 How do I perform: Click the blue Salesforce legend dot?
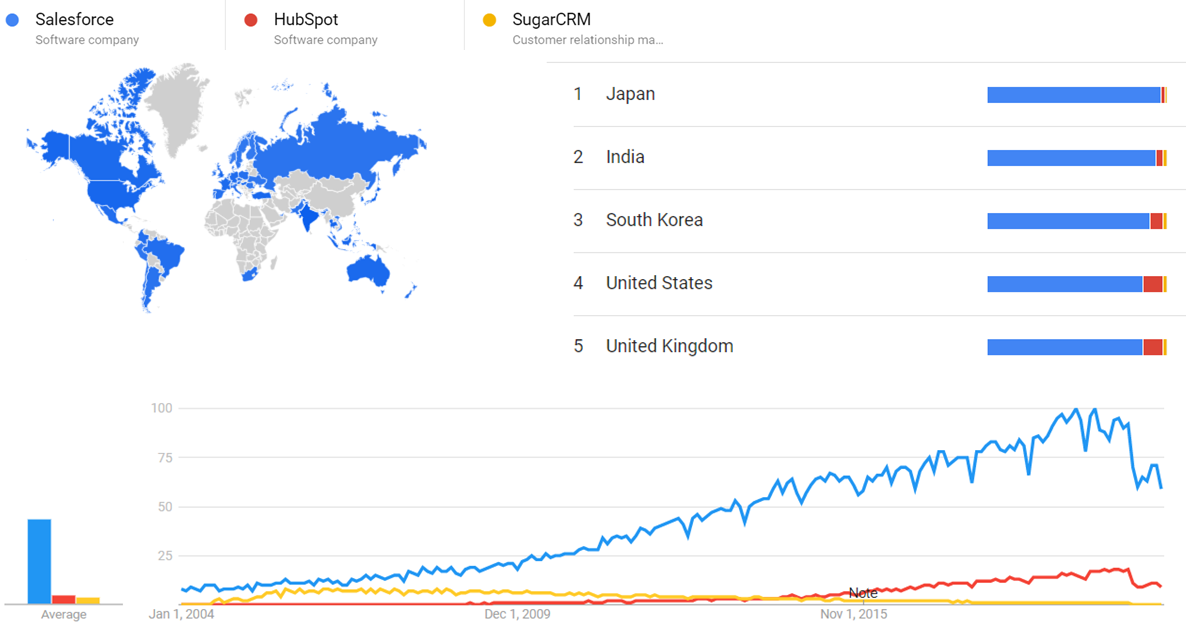pos(13,20)
